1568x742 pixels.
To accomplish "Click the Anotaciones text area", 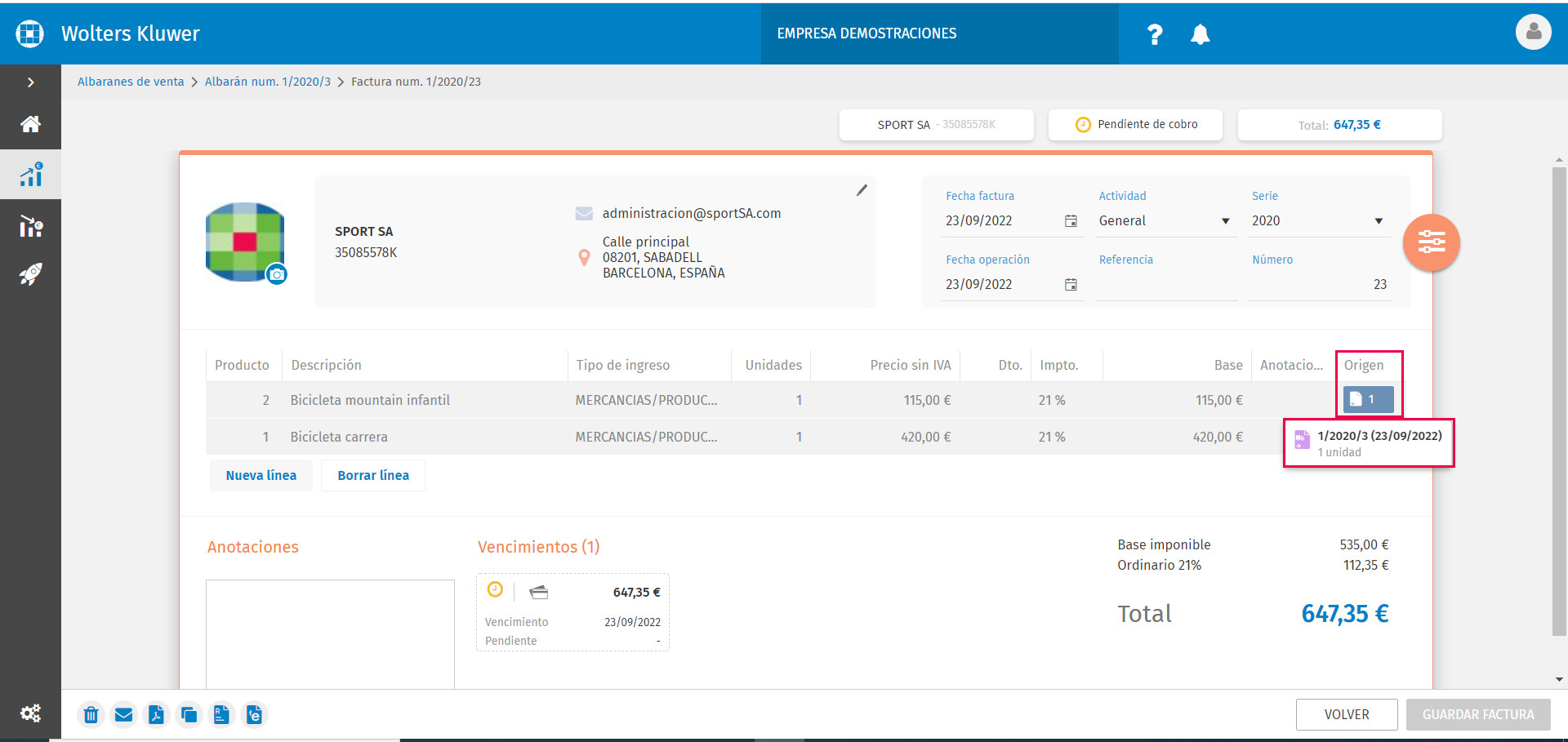I will pos(330,634).
